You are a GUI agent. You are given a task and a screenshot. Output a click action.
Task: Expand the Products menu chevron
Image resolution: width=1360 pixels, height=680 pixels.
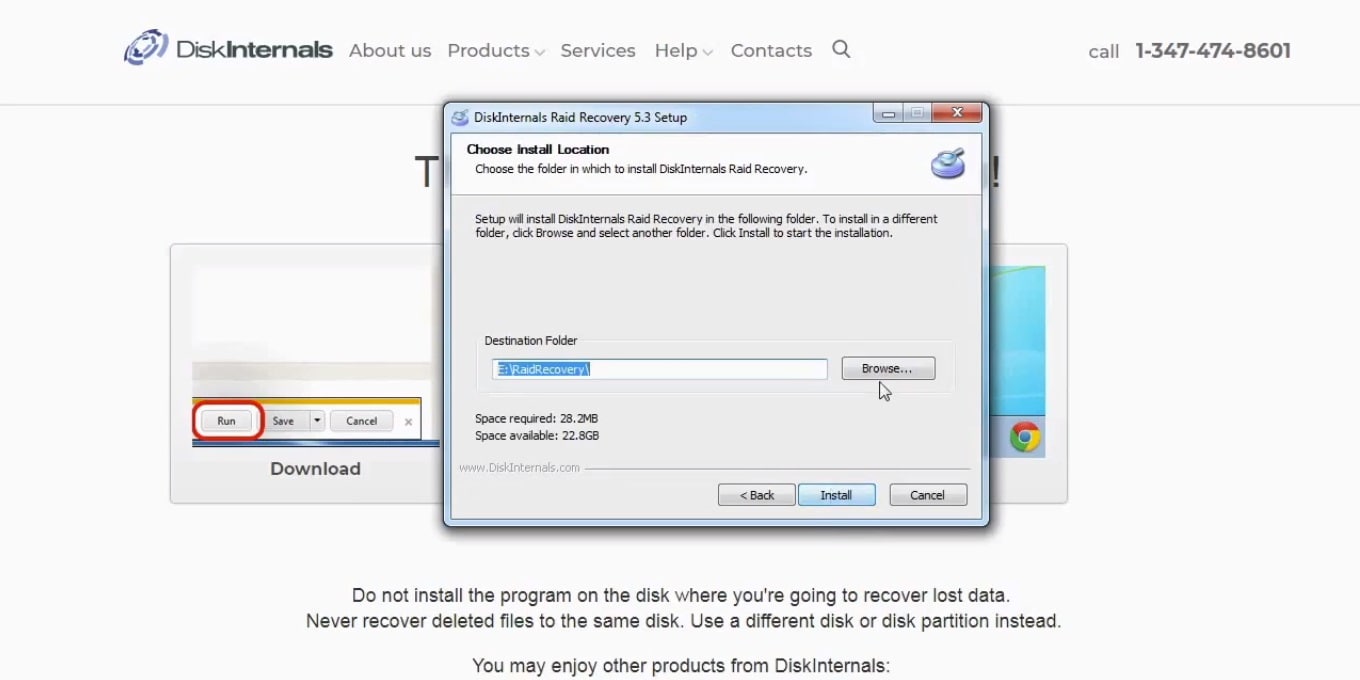click(540, 52)
